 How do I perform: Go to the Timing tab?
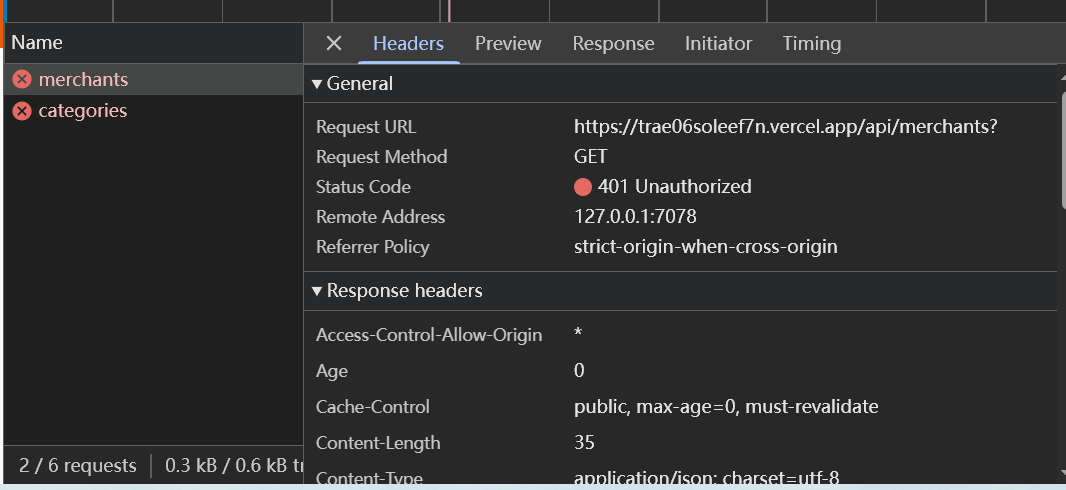811,43
